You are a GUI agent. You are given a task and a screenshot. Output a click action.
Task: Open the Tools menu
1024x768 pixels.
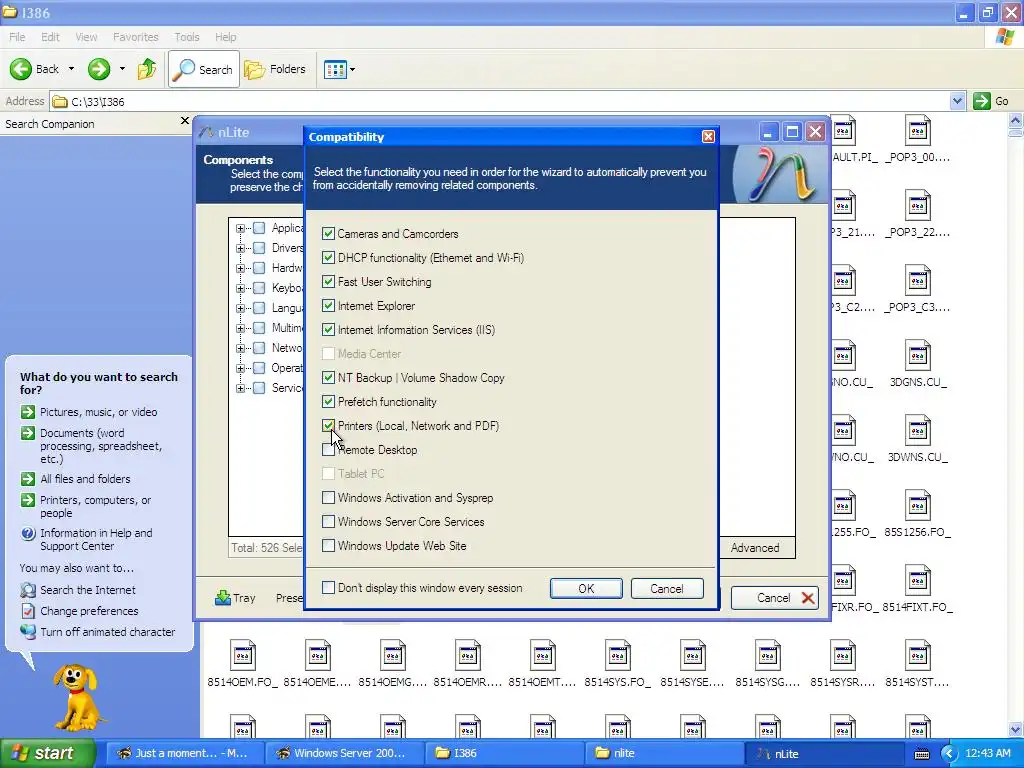pos(187,37)
